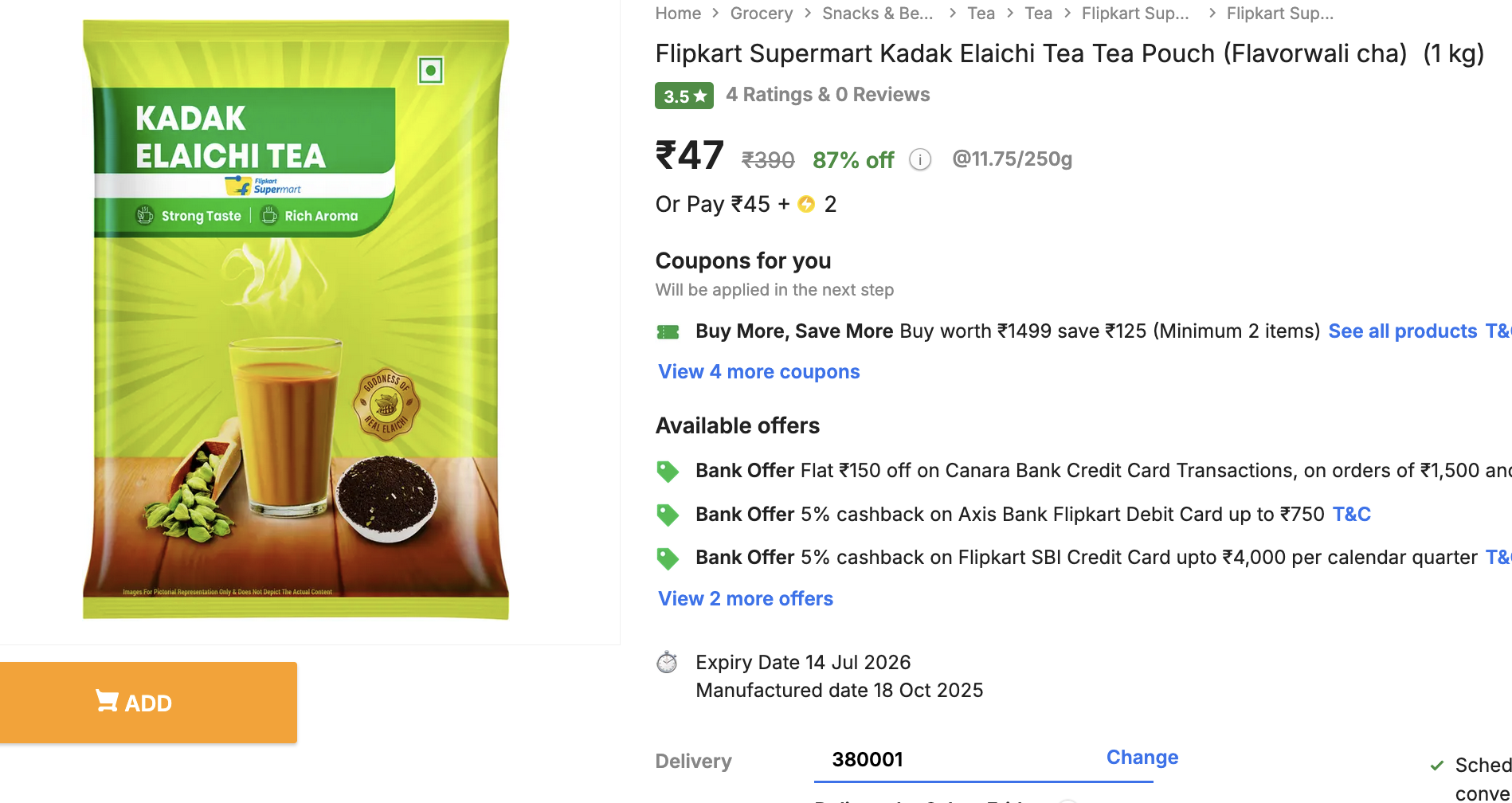Screen dimensions: 1512x803
Task: Click the timer icon next to Expiry Date
Action: [668, 662]
